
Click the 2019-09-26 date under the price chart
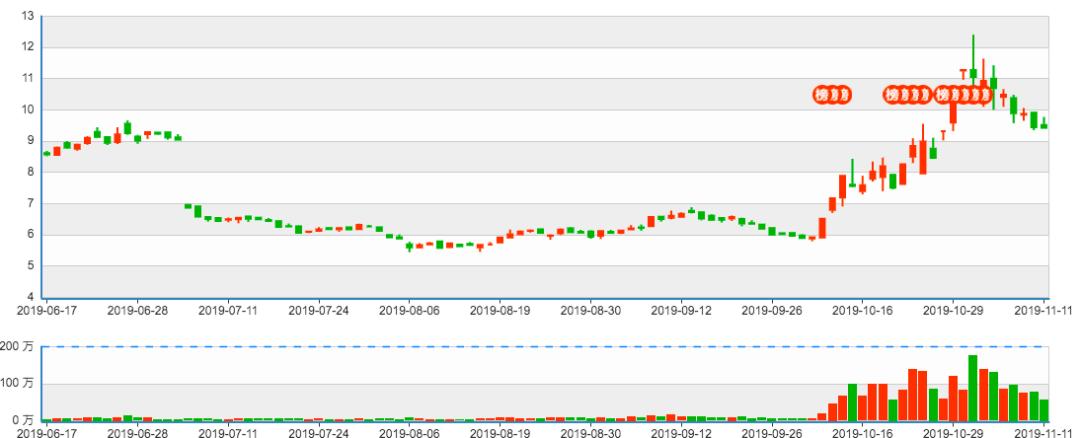(771, 310)
